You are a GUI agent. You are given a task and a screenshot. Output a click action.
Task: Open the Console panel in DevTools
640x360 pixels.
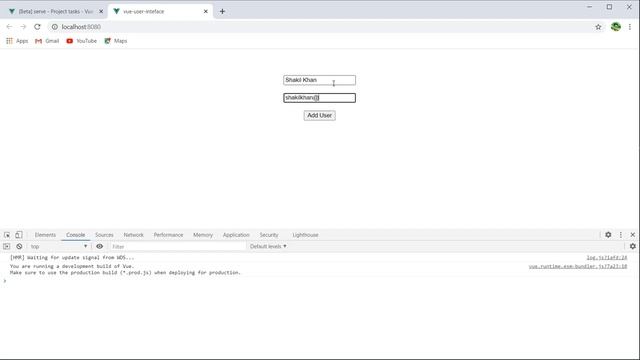[76, 235]
